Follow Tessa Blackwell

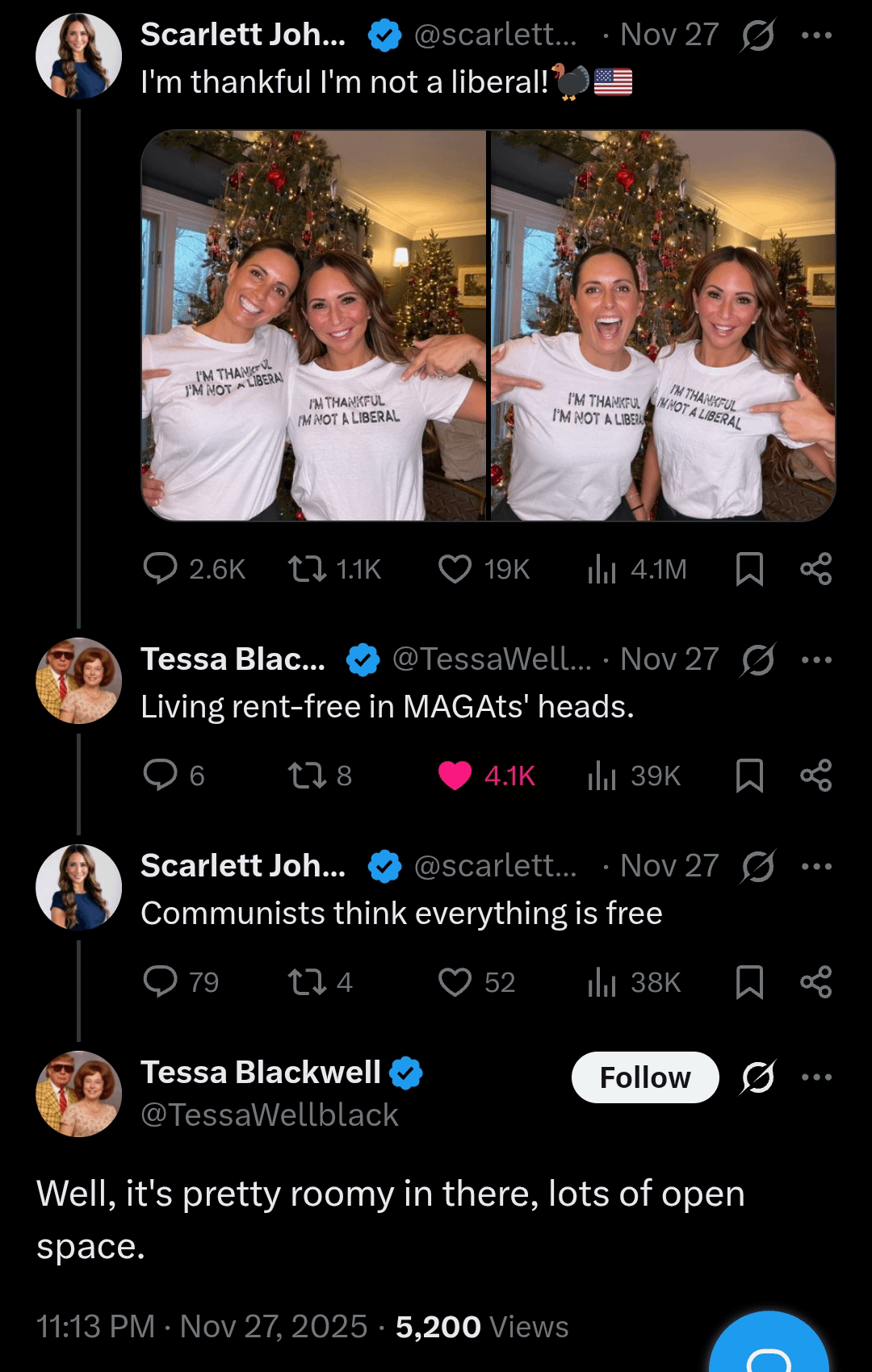(644, 1077)
